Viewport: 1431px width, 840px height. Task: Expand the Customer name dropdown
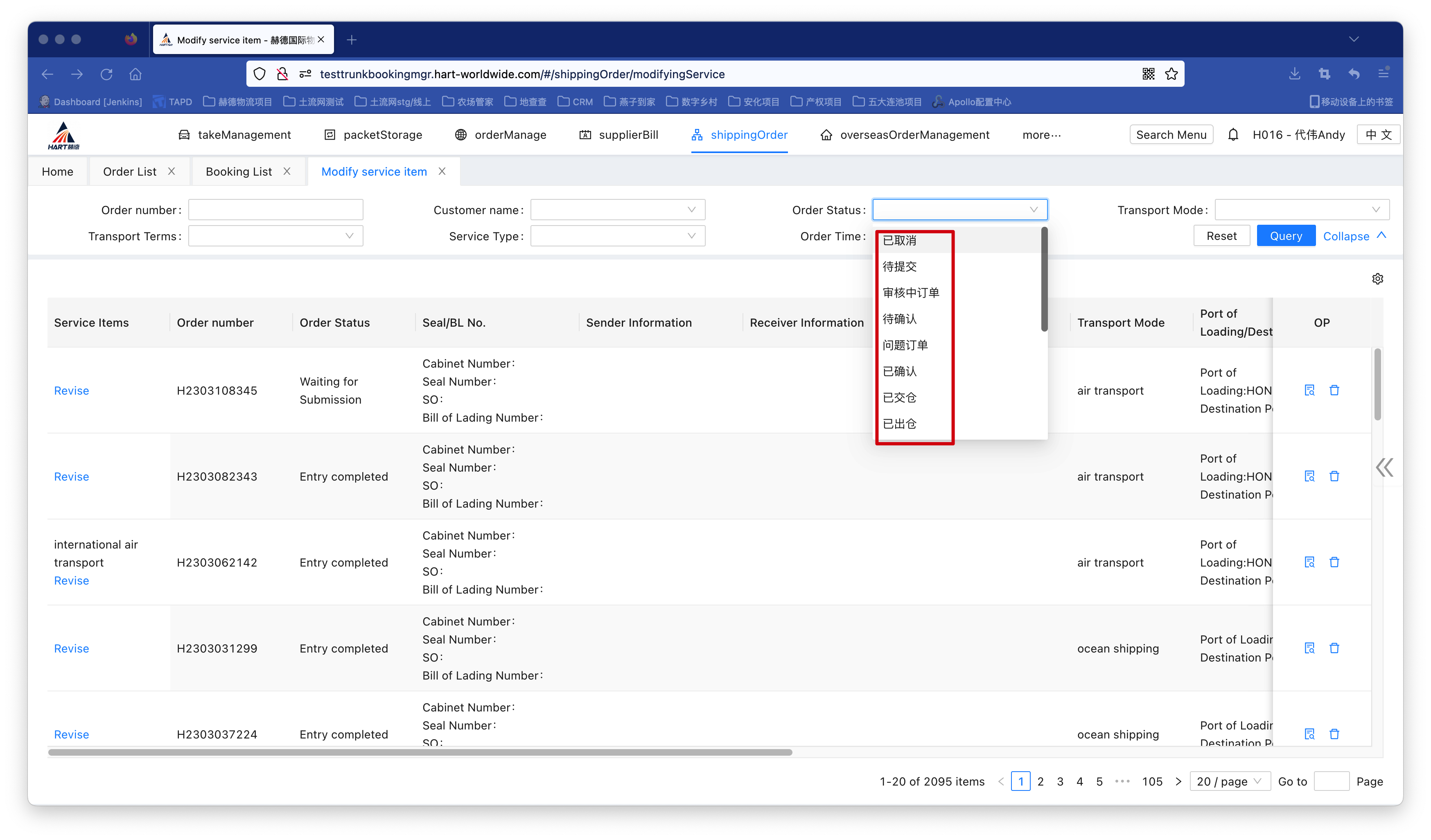pos(617,210)
